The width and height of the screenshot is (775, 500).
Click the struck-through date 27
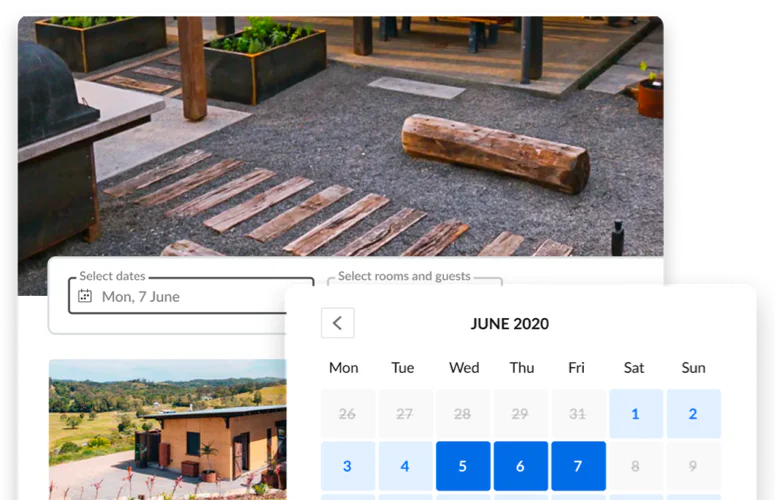click(405, 414)
